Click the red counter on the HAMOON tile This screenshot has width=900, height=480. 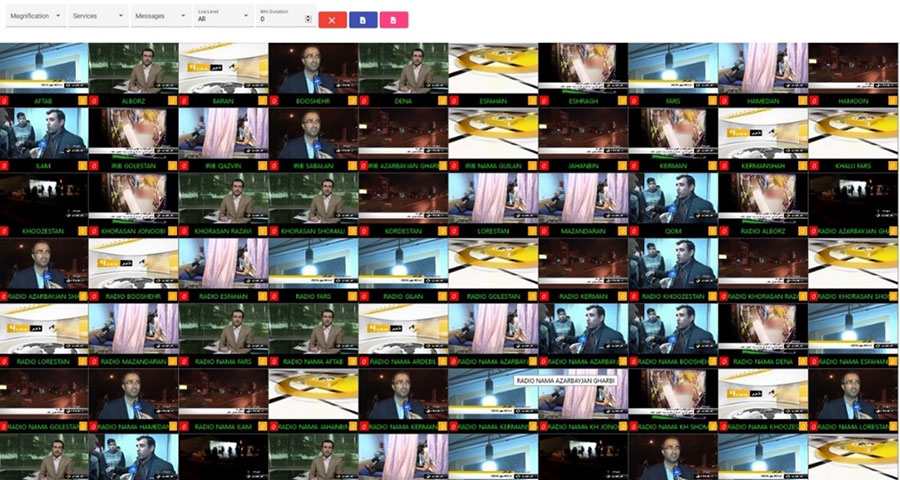(x=814, y=100)
